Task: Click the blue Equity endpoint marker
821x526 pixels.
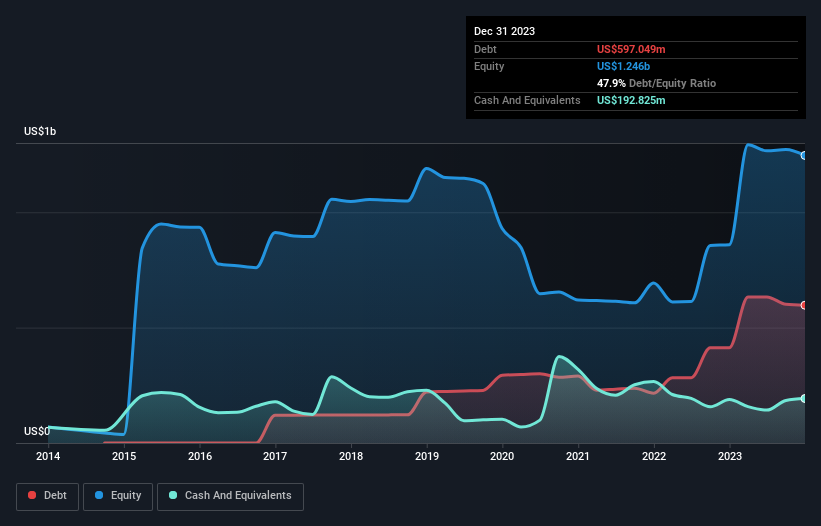Action: click(x=803, y=155)
